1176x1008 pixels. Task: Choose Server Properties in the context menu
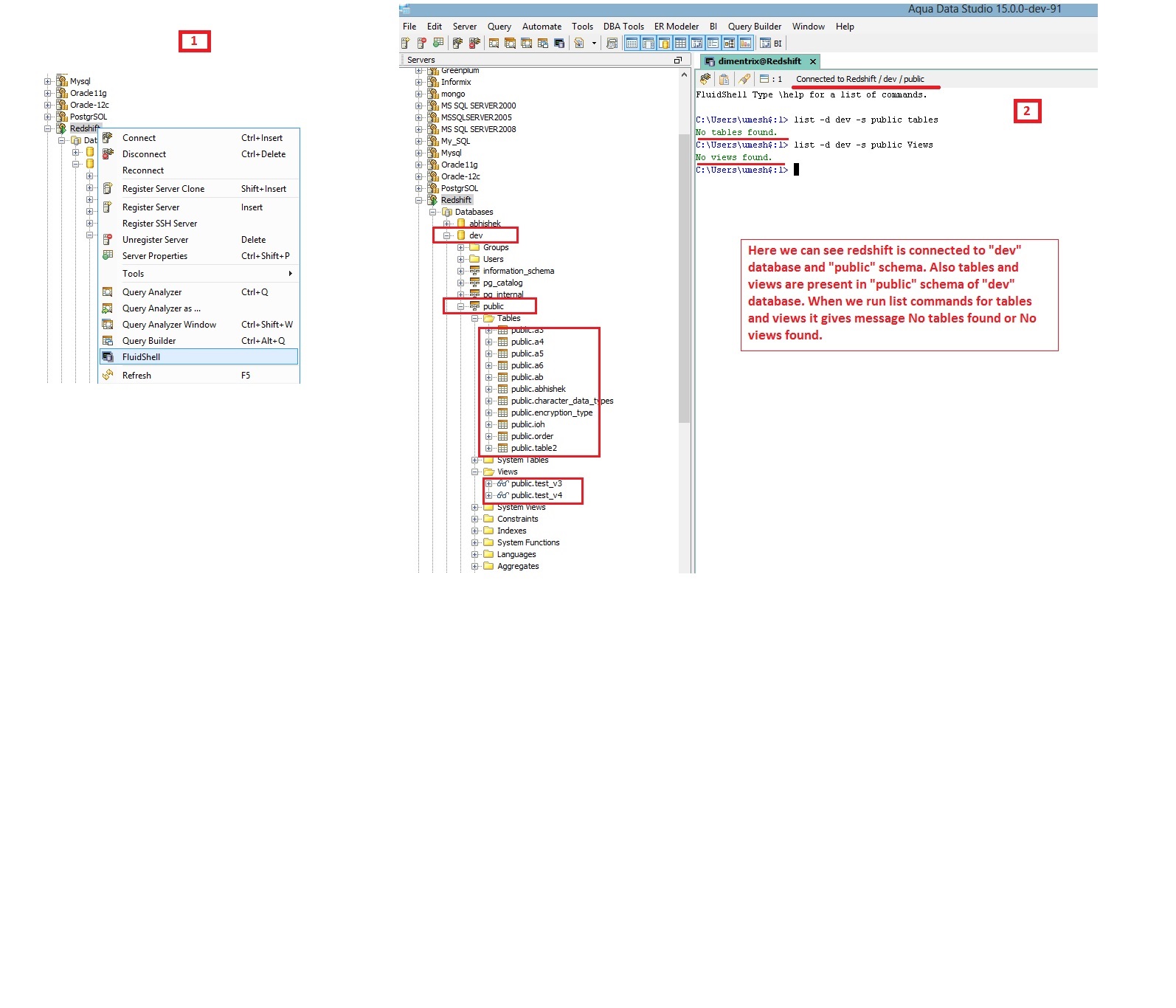[198, 256]
